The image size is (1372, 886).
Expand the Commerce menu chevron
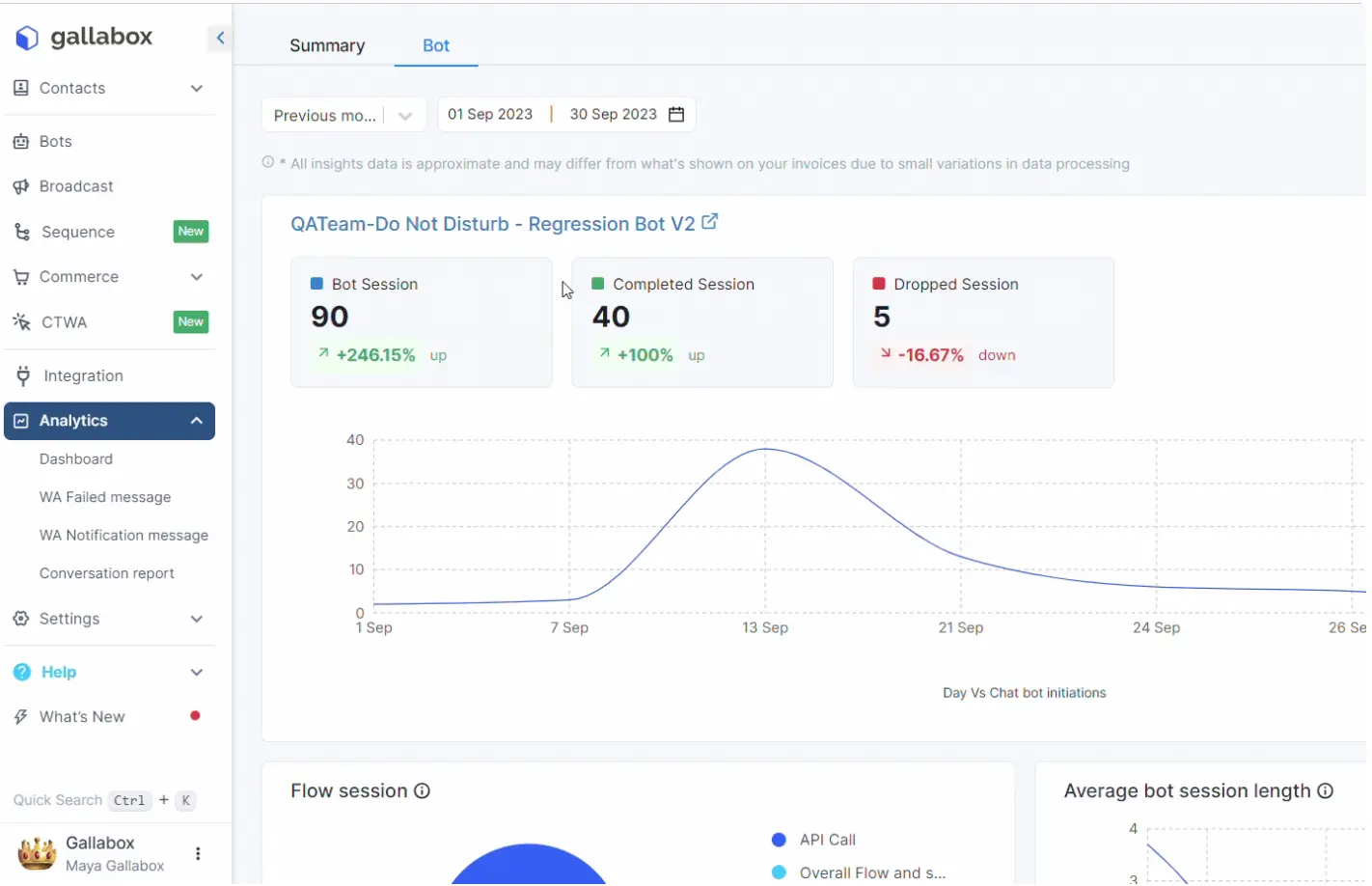point(197,277)
